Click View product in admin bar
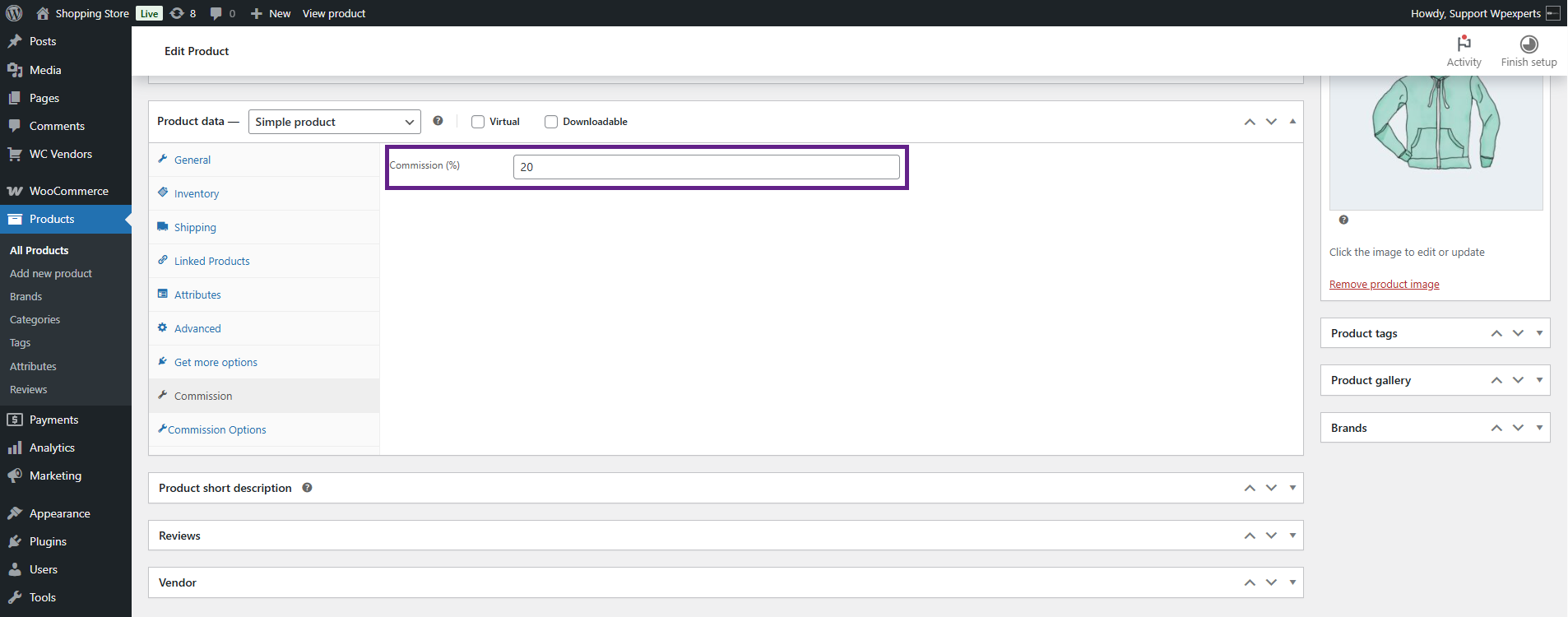Screen dimensions: 1568x617 [333, 13]
